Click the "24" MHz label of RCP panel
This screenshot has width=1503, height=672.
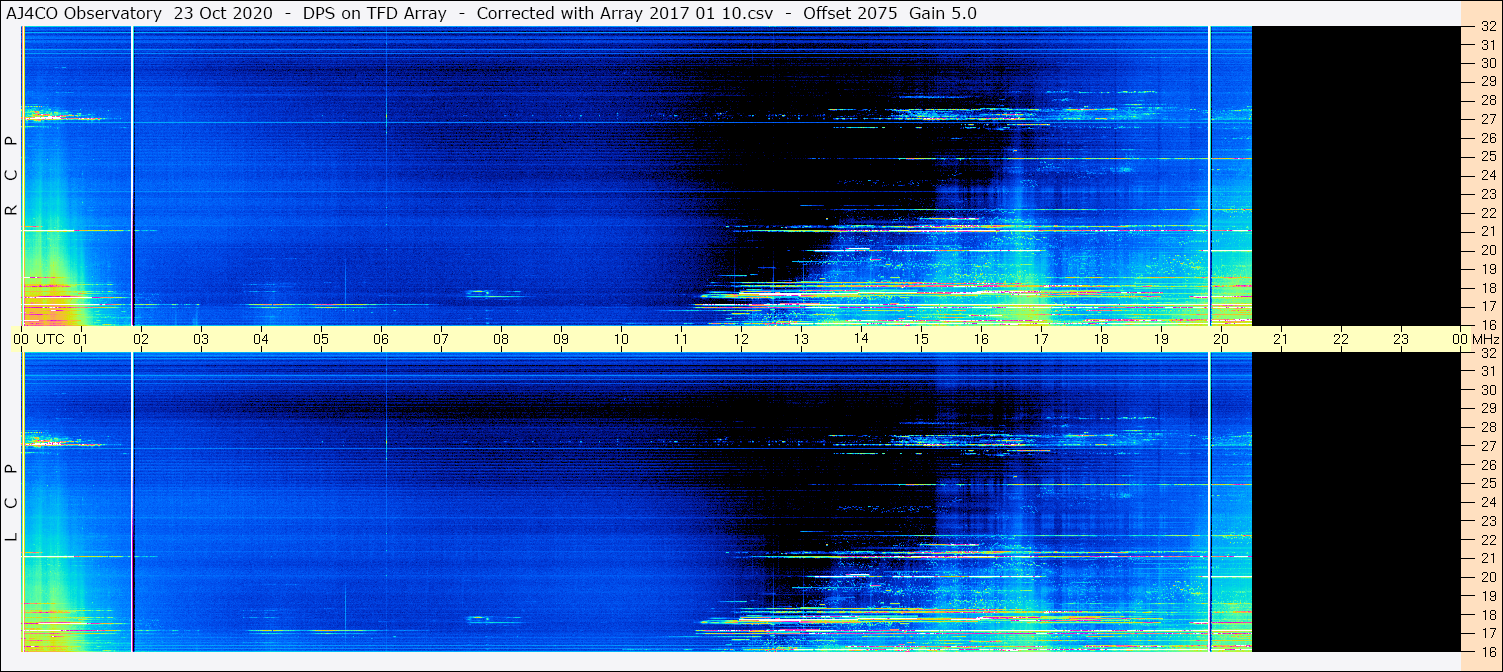1487,175
